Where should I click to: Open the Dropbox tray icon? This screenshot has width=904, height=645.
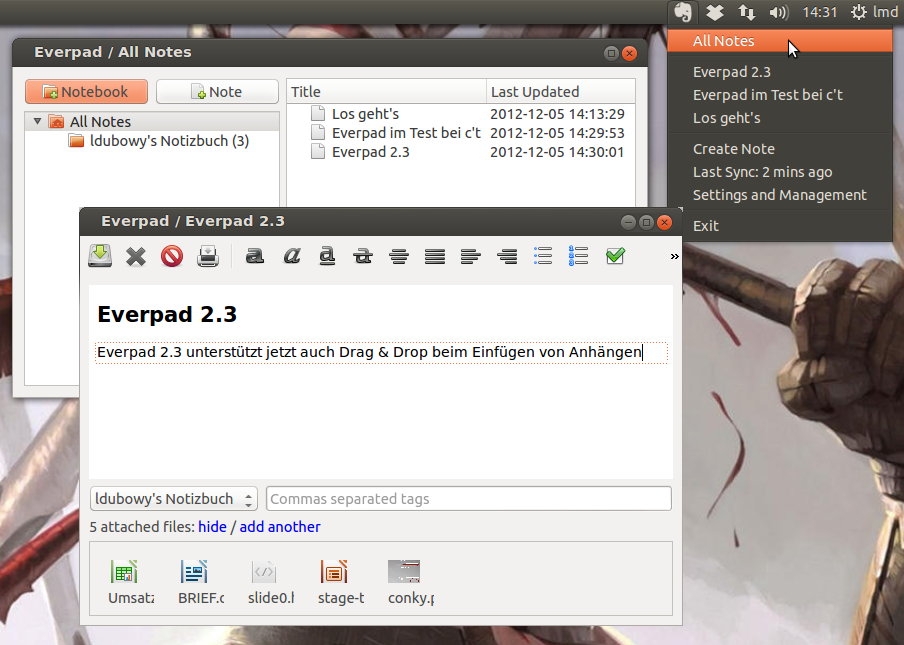[x=715, y=12]
